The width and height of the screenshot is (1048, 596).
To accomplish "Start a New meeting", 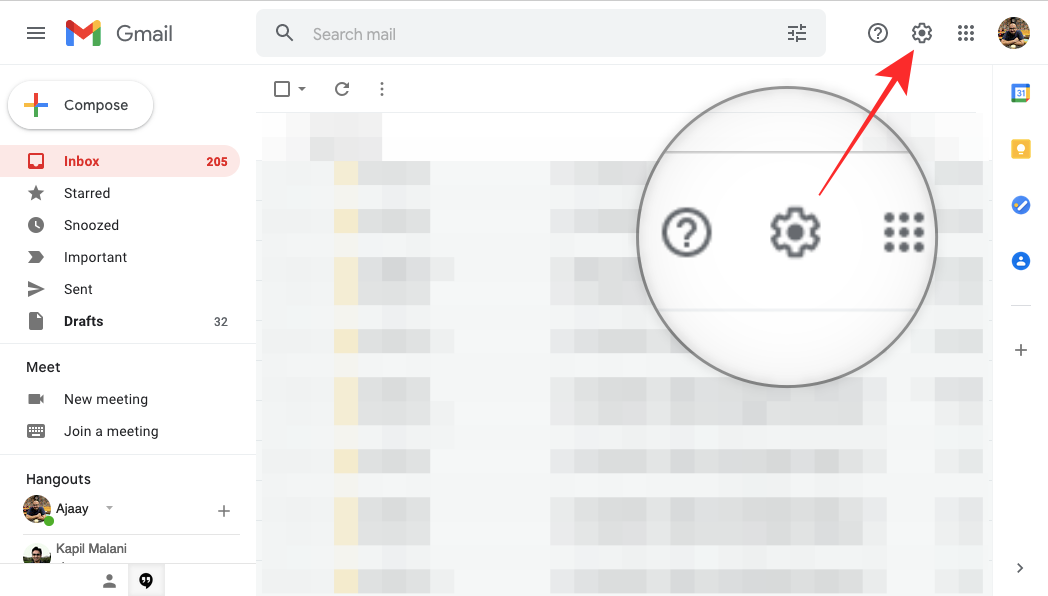I will (106, 399).
